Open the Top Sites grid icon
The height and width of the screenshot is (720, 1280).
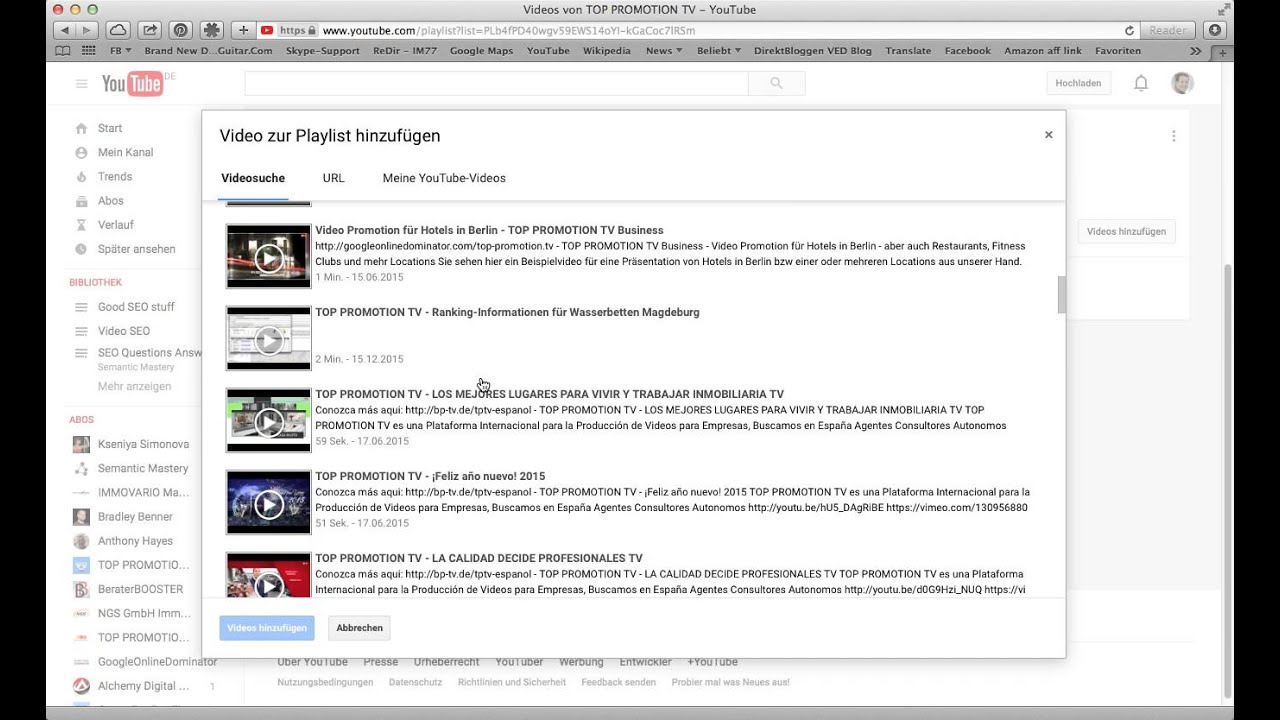[x=88, y=50]
